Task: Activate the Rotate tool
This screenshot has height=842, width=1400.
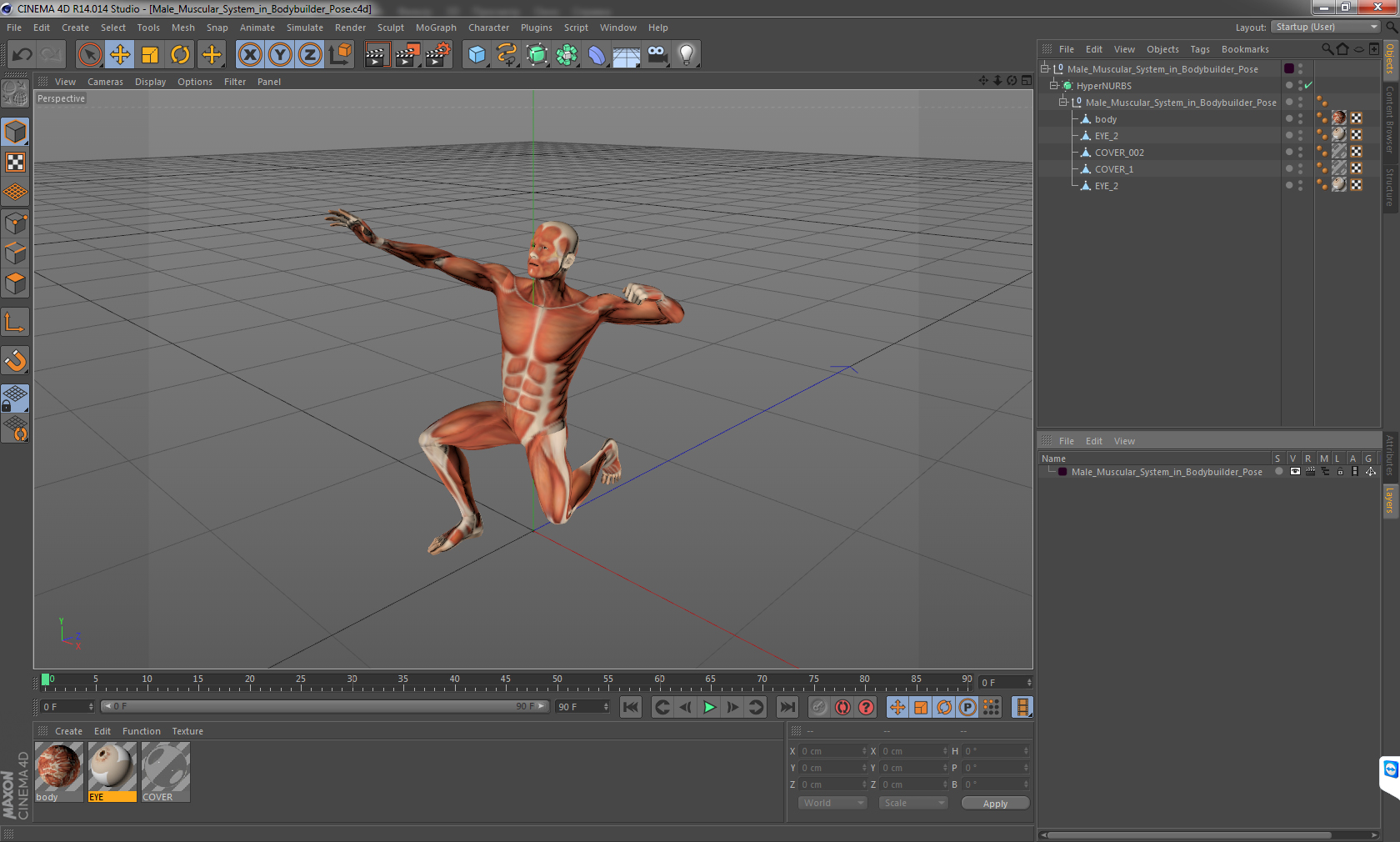Action: 180,55
